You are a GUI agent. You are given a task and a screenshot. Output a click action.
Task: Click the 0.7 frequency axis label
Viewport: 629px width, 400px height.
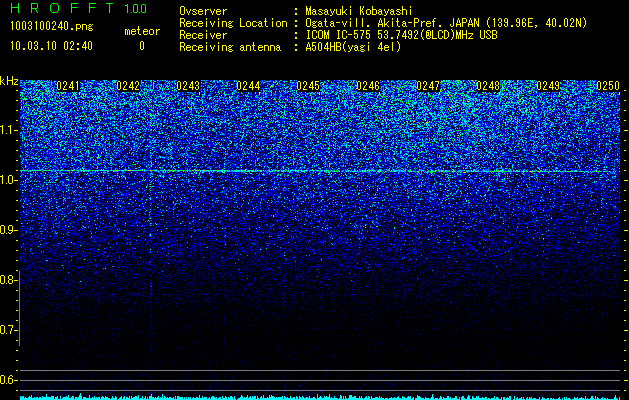click(8, 330)
